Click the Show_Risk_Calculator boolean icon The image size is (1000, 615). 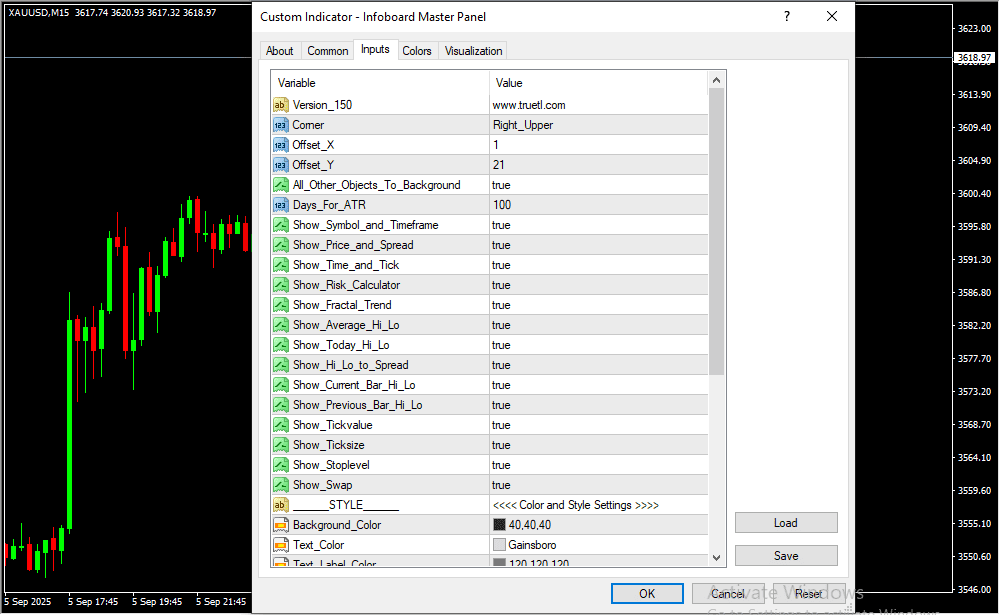[x=280, y=285]
